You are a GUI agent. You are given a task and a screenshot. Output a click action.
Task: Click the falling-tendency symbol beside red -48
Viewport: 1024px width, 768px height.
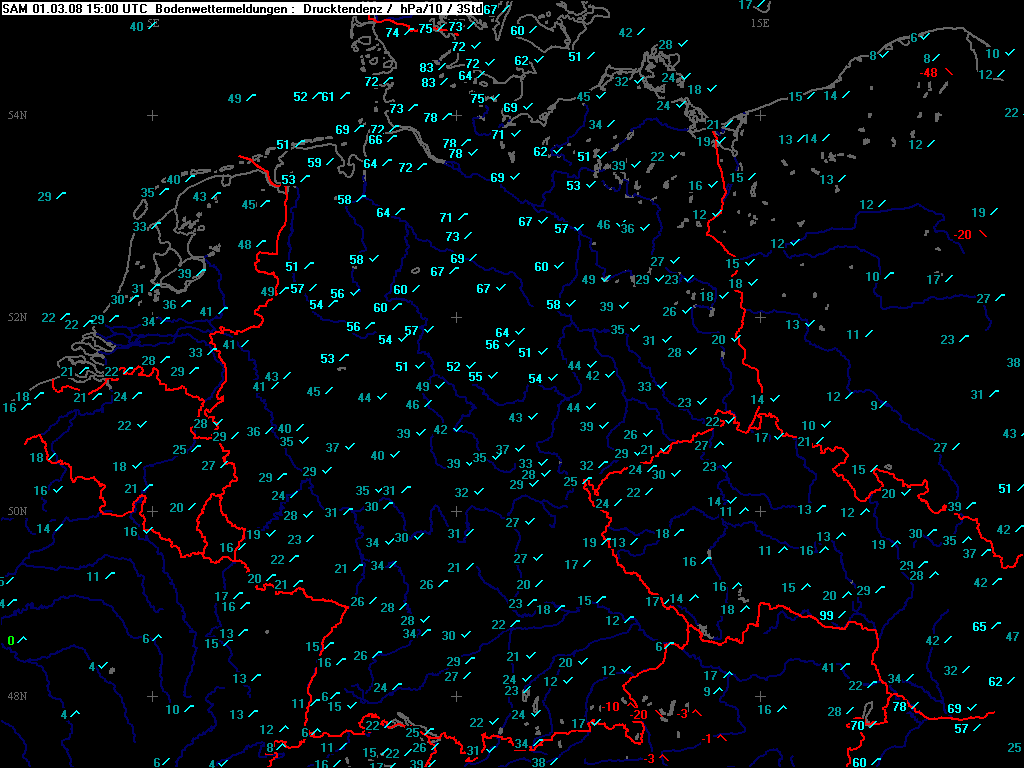pyautogui.click(x=948, y=71)
